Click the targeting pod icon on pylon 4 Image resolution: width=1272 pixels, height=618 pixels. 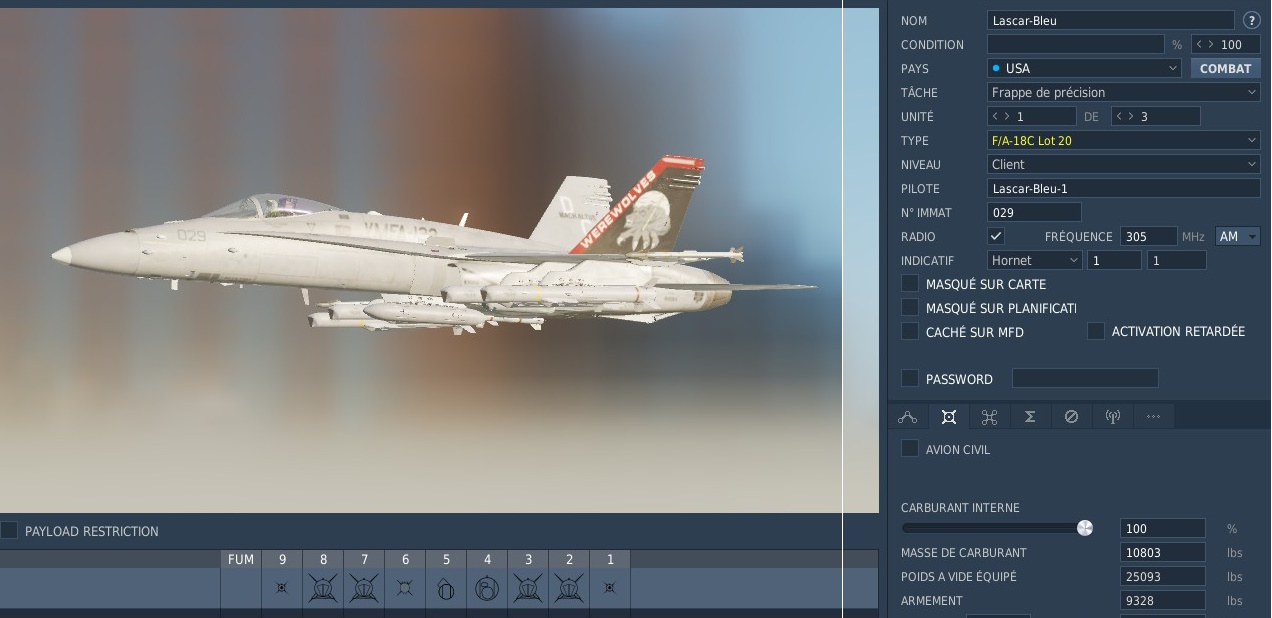pos(487,588)
